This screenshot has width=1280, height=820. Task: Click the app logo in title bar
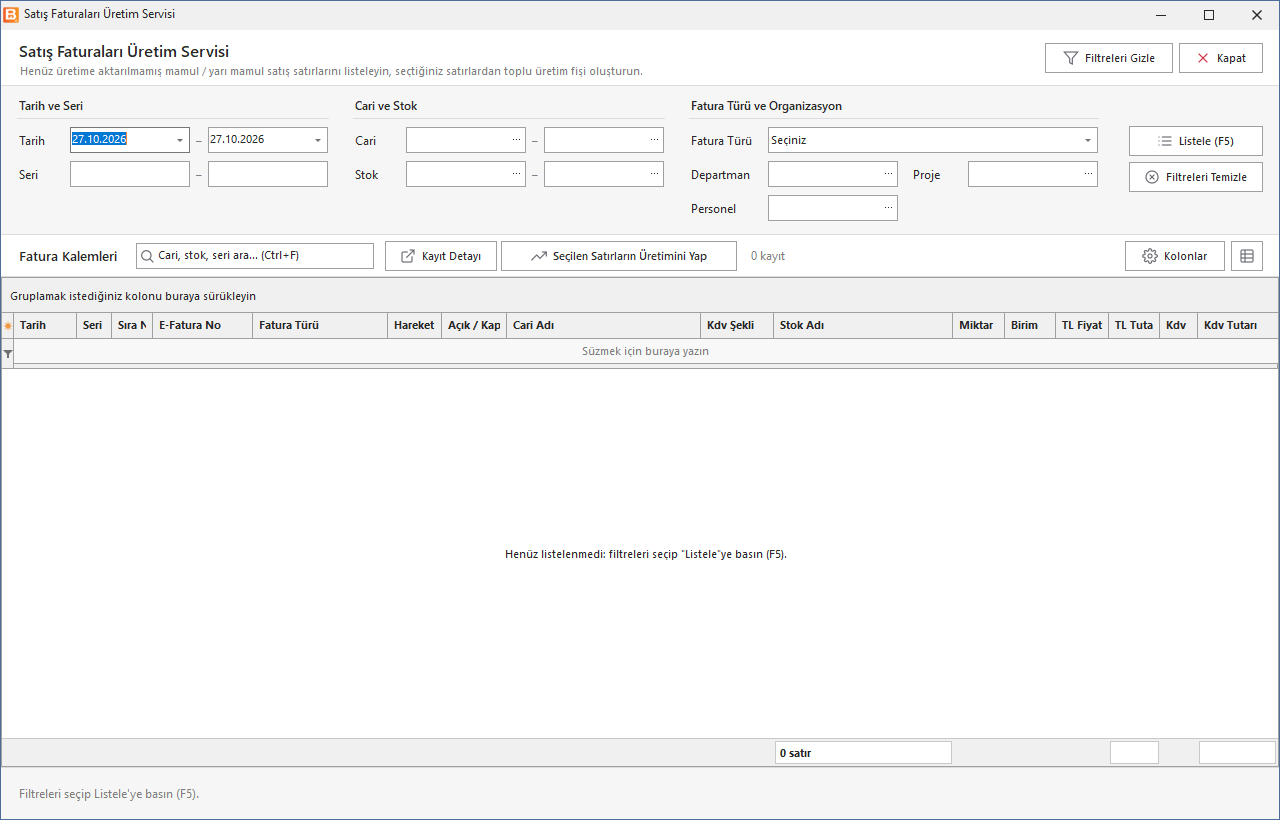pyautogui.click(x=12, y=14)
